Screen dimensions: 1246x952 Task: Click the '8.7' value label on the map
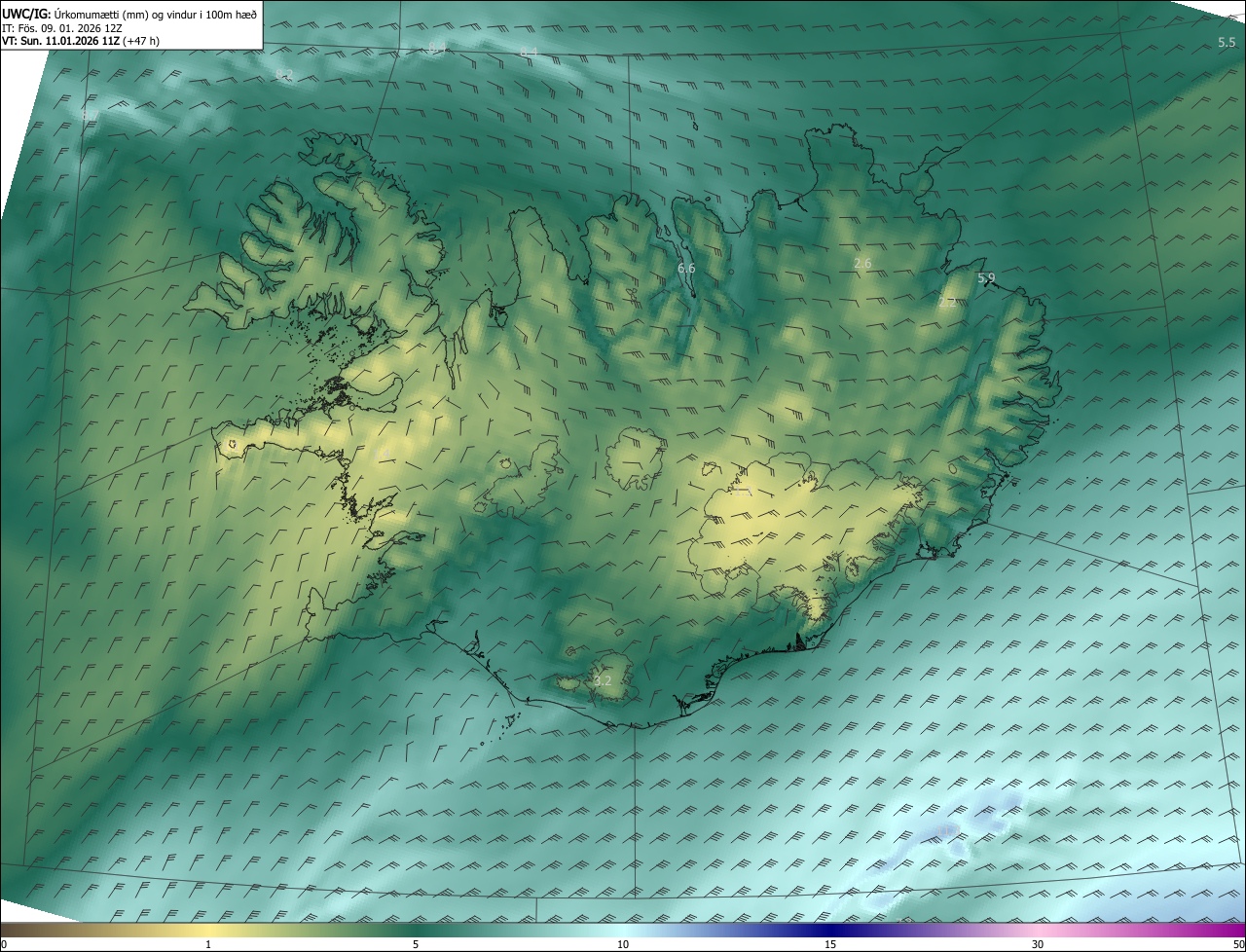91,115
